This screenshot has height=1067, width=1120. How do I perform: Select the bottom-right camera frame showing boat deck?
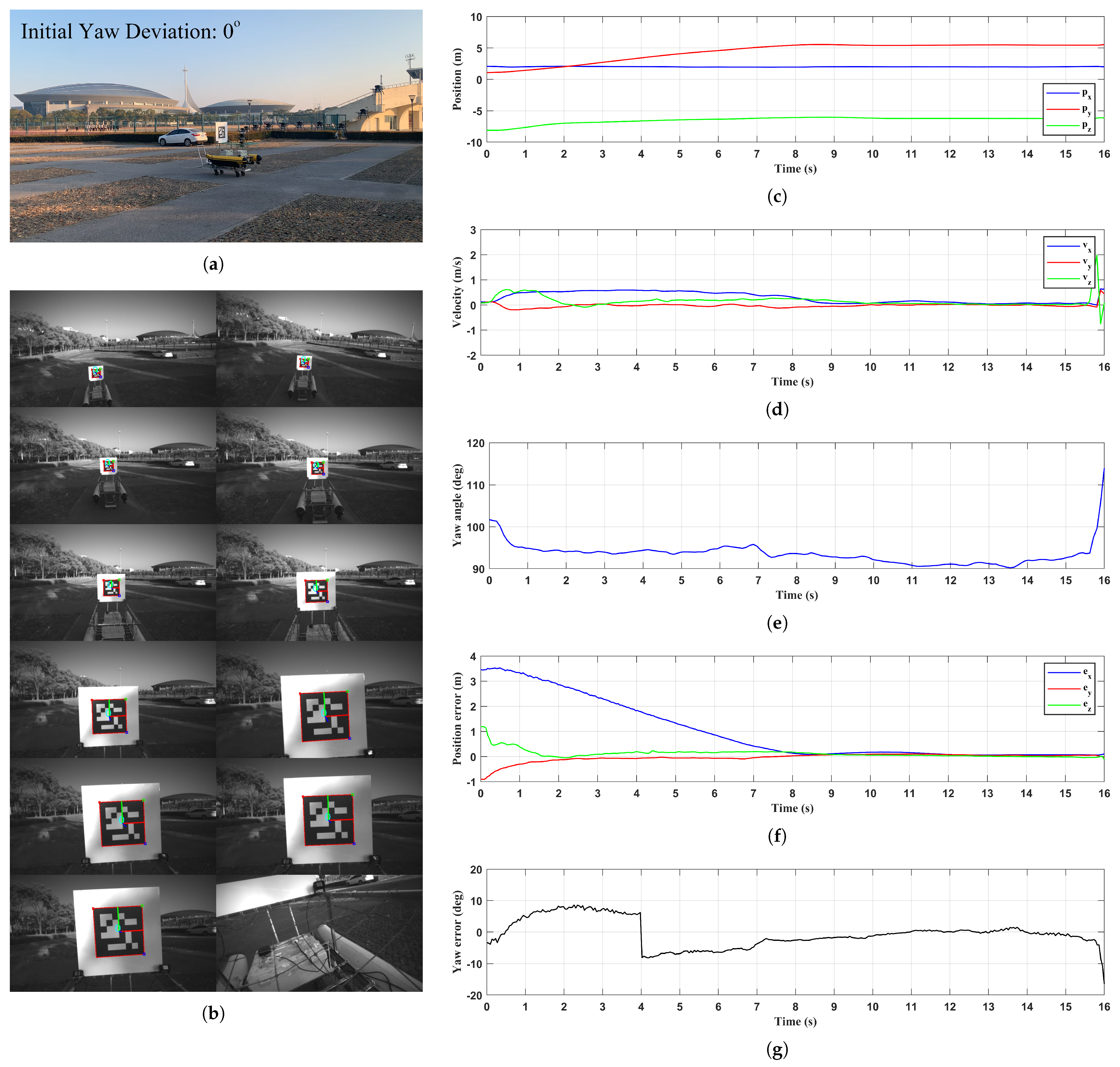pyautogui.click(x=319, y=933)
